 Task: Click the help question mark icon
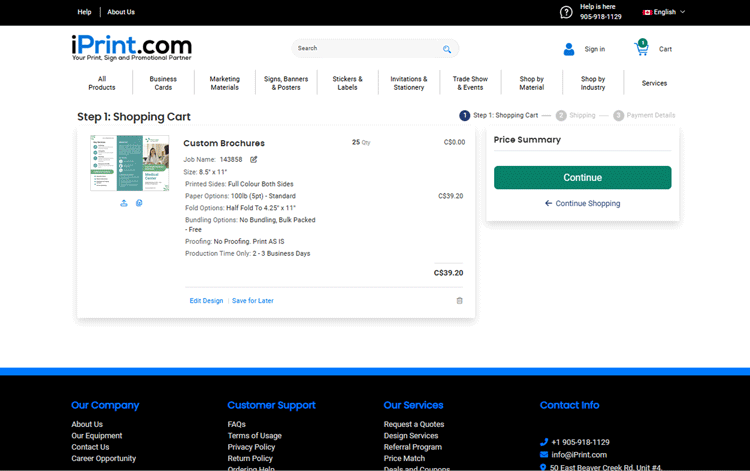[x=566, y=12]
